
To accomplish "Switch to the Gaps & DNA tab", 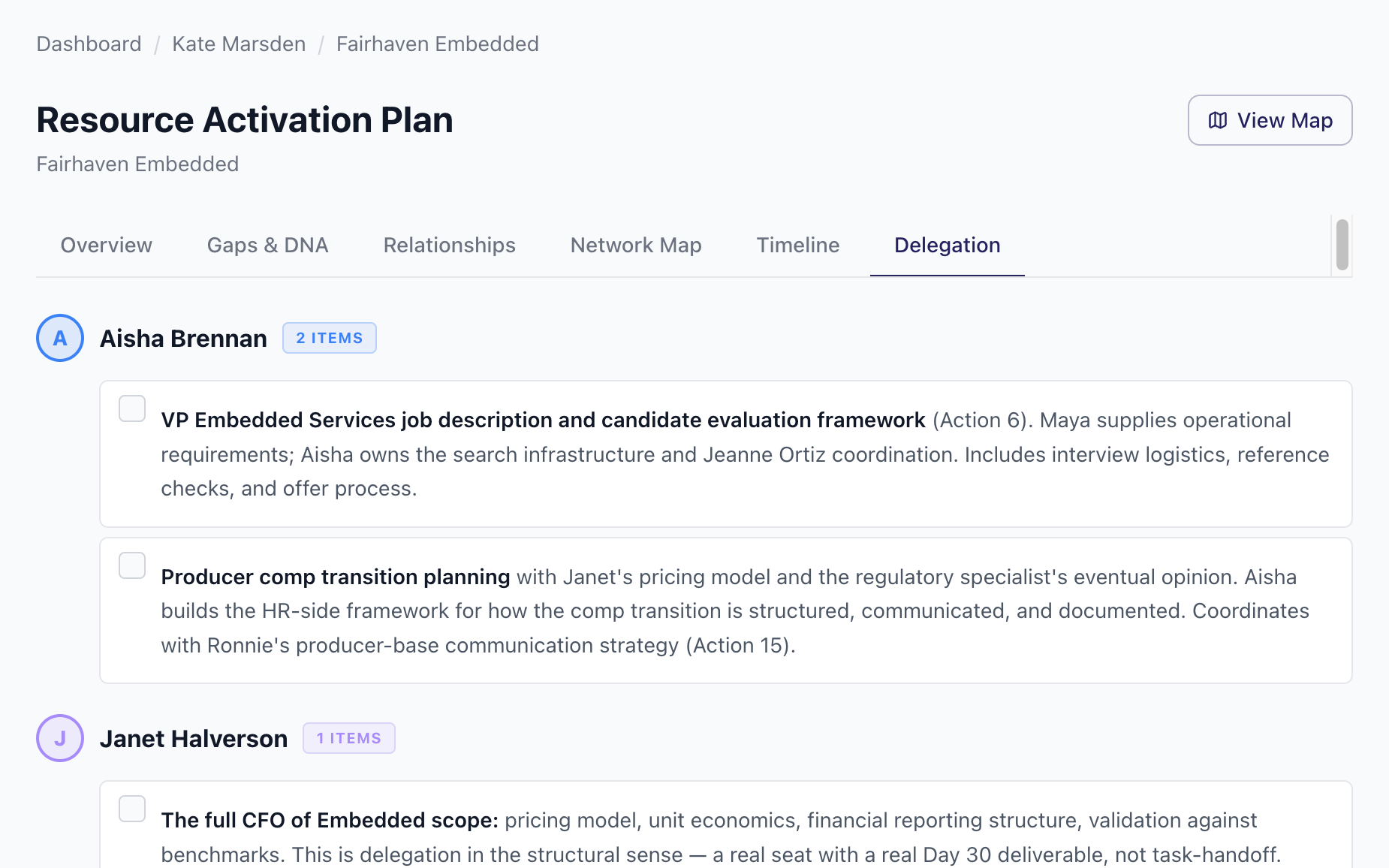I will click(268, 246).
